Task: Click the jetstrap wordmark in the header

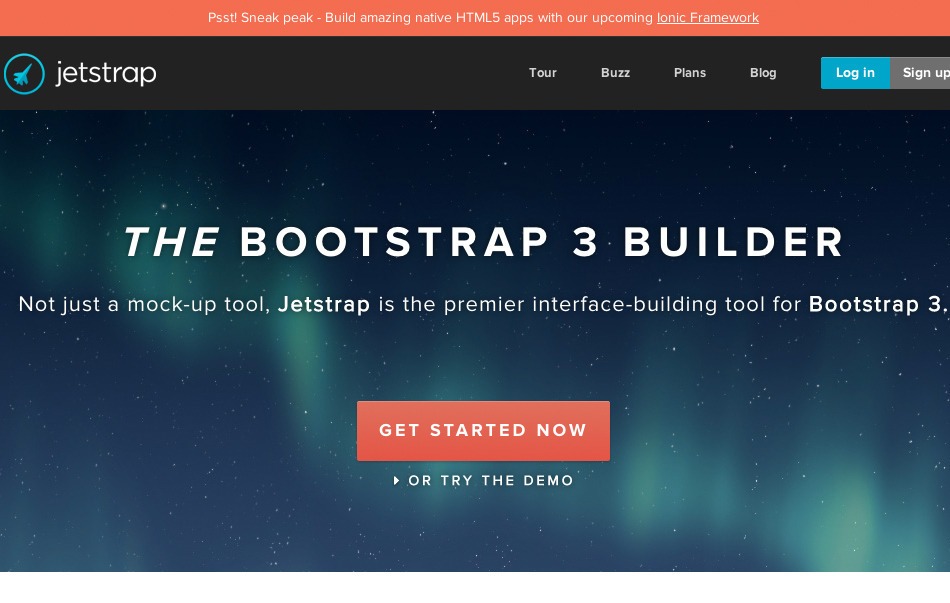Action: [106, 73]
